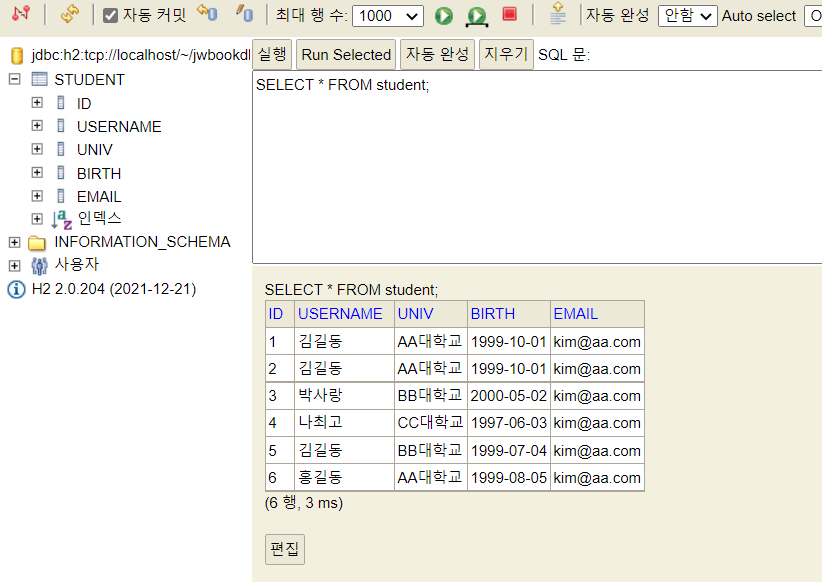
Task: Click the 자동 완성 button
Action: click(x=437, y=54)
